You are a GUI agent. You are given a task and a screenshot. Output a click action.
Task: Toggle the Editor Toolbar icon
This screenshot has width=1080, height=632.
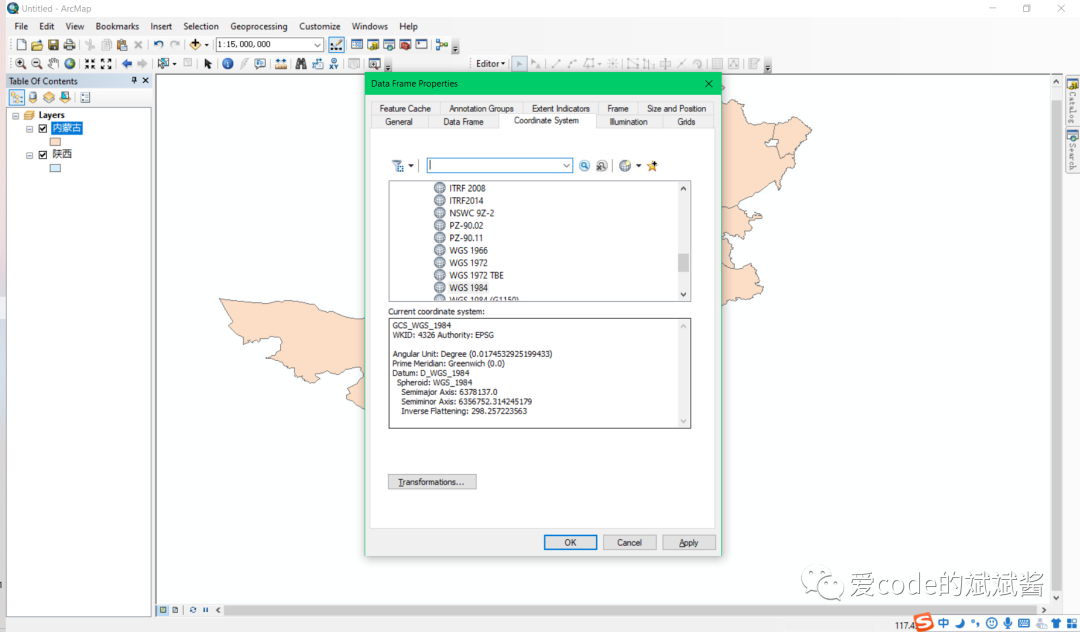click(x=336, y=45)
